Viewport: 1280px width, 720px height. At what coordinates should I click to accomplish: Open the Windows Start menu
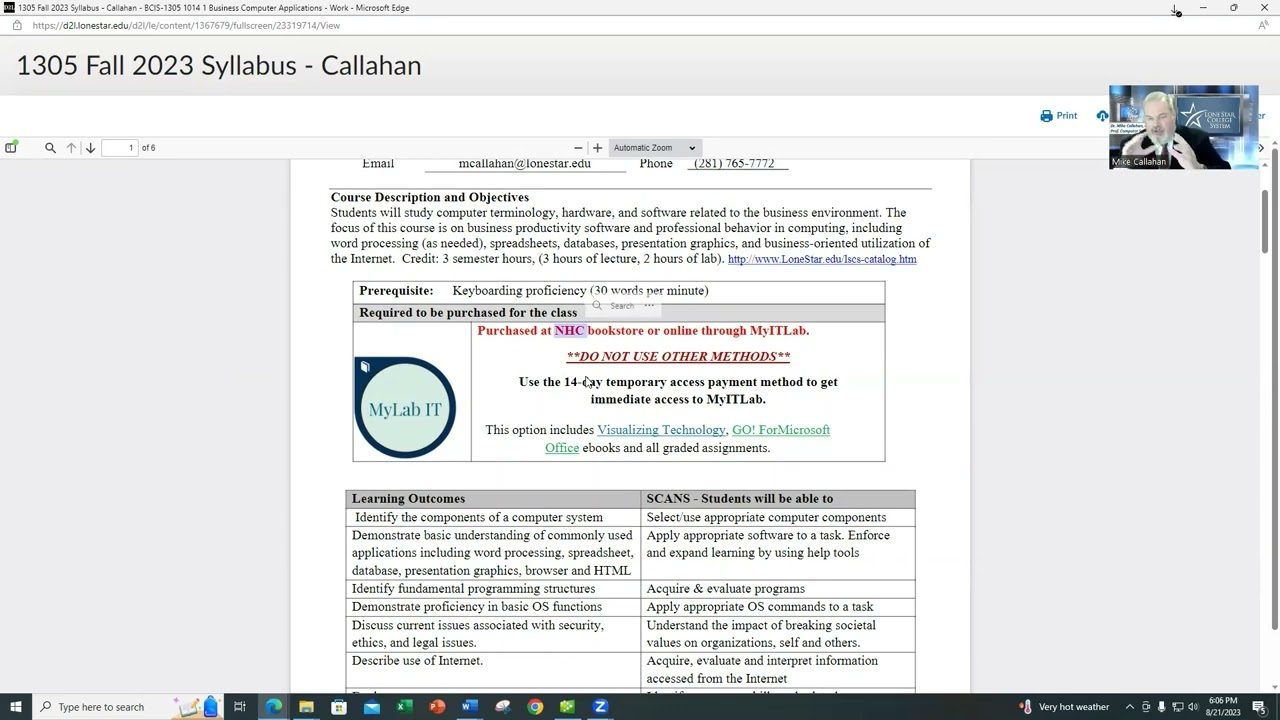tap(16, 707)
